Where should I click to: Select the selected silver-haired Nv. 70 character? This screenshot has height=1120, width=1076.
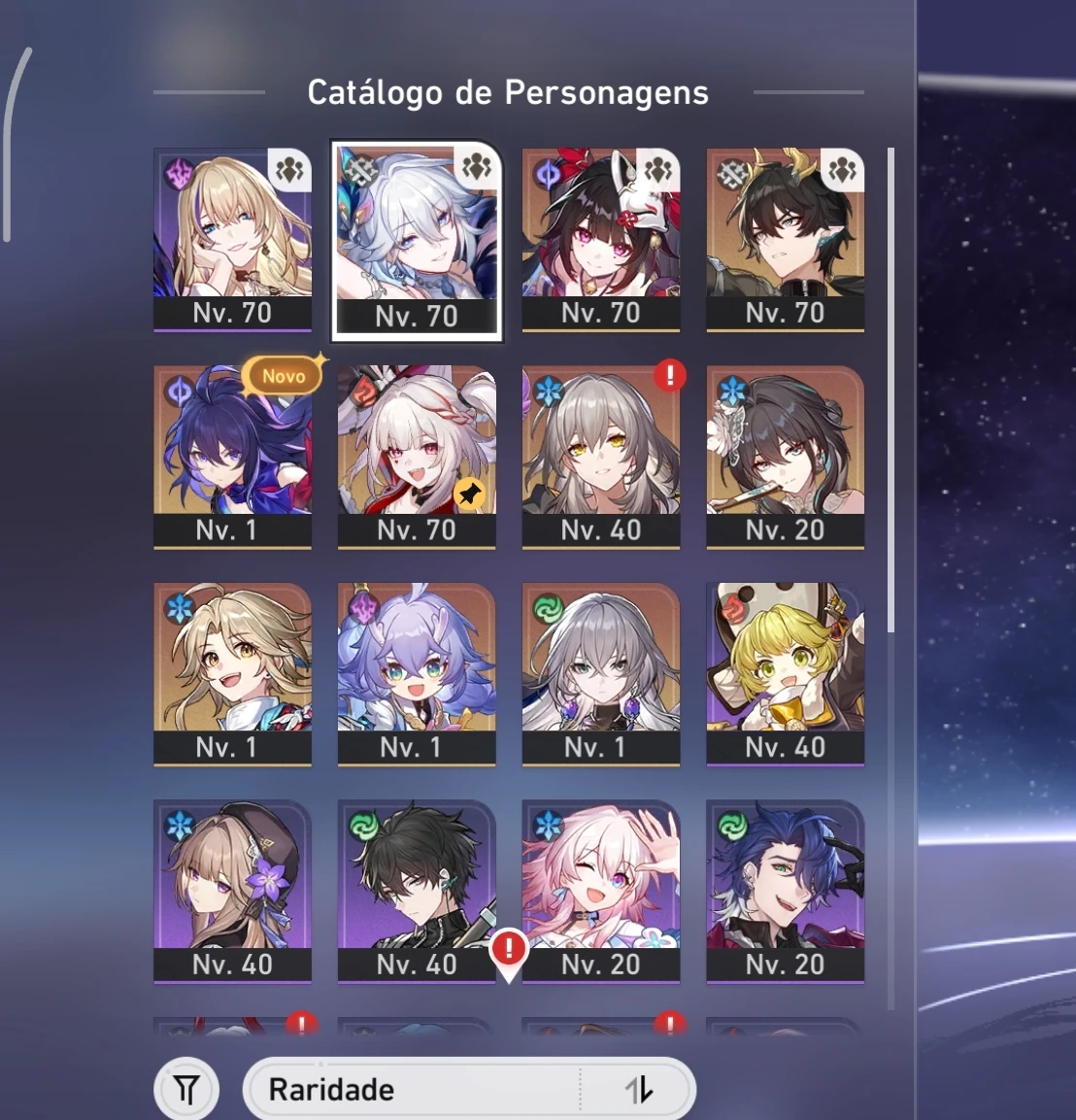tap(417, 241)
